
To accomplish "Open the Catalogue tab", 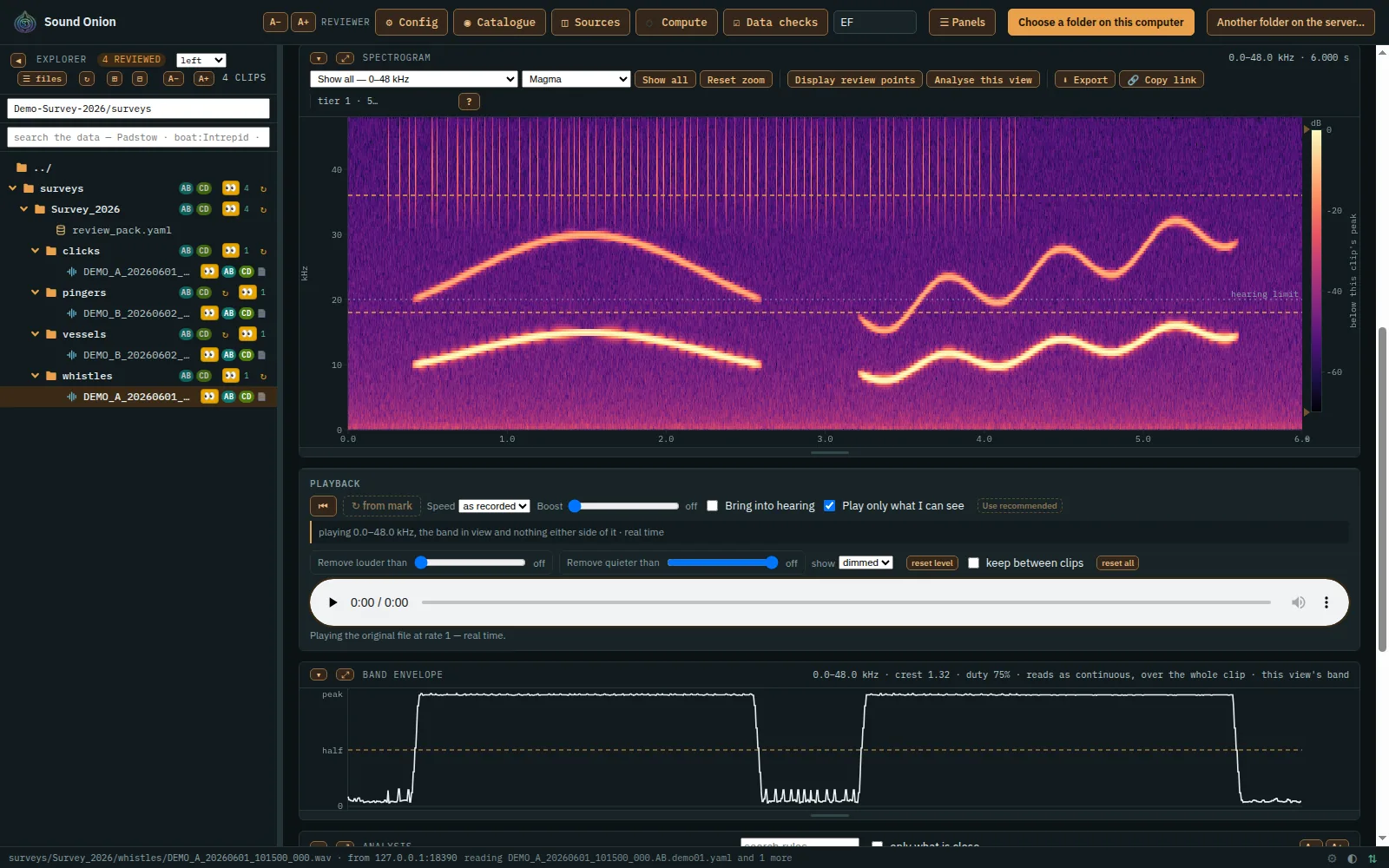I will (499, 23).
